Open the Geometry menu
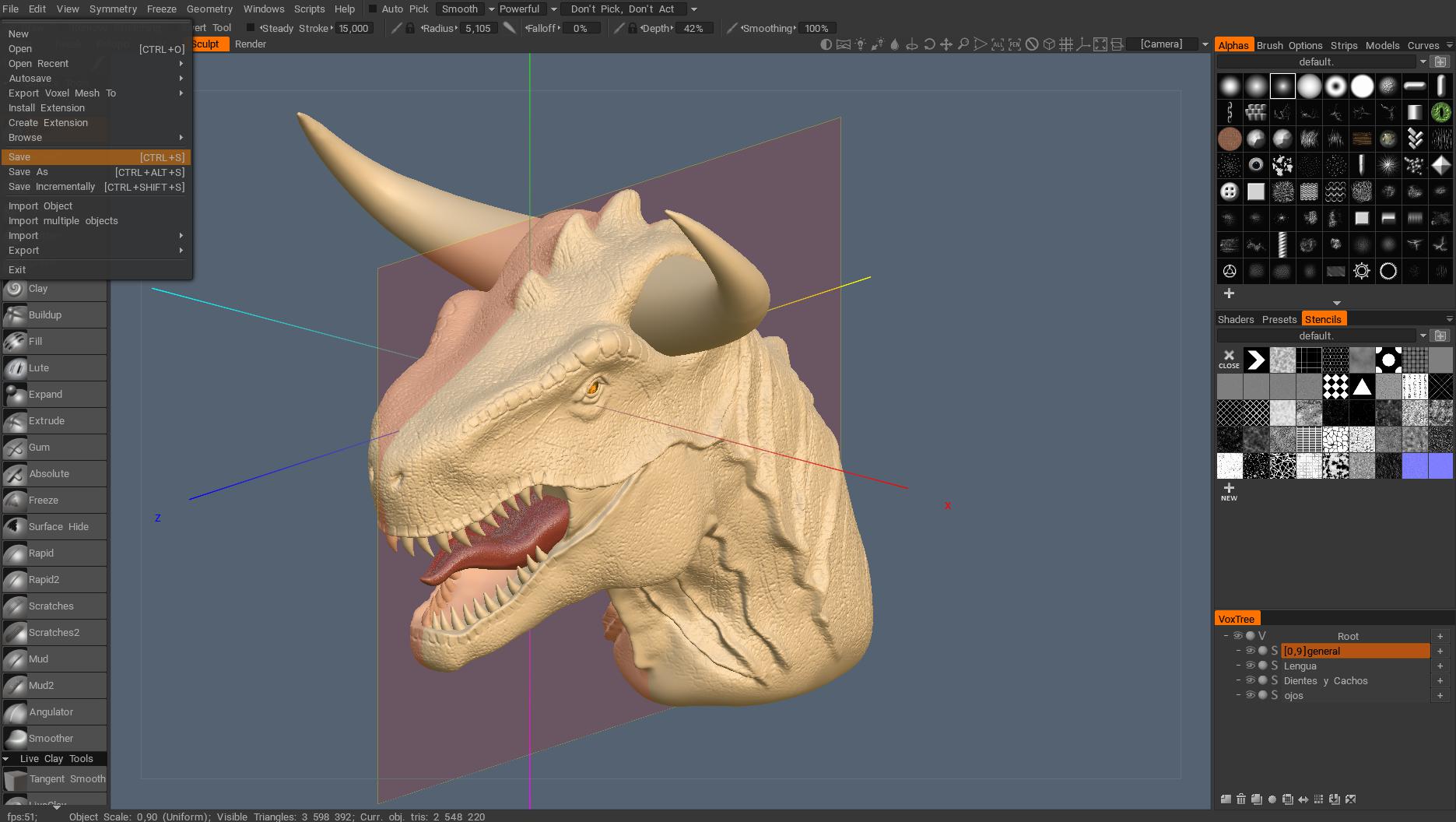This screenshot has height=822, width=1456. click(x=209, y=9)
